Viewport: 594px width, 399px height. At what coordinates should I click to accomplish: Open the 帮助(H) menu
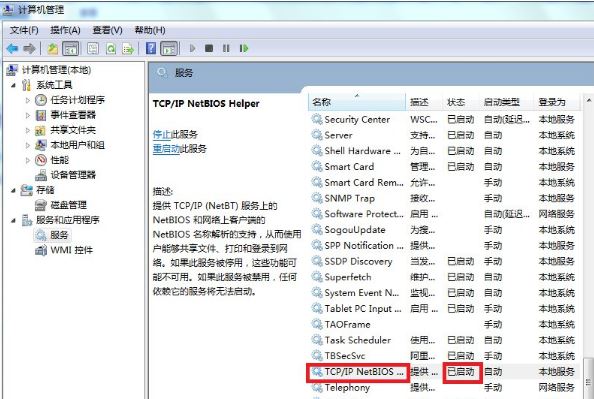[x=150, y=30]
